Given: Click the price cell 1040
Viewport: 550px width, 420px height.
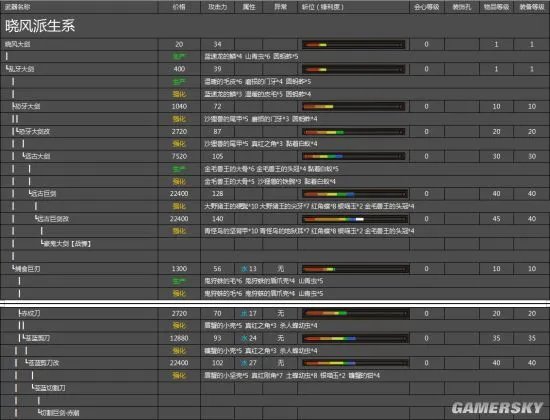Looking at the screenshot, I should (179, 106).
